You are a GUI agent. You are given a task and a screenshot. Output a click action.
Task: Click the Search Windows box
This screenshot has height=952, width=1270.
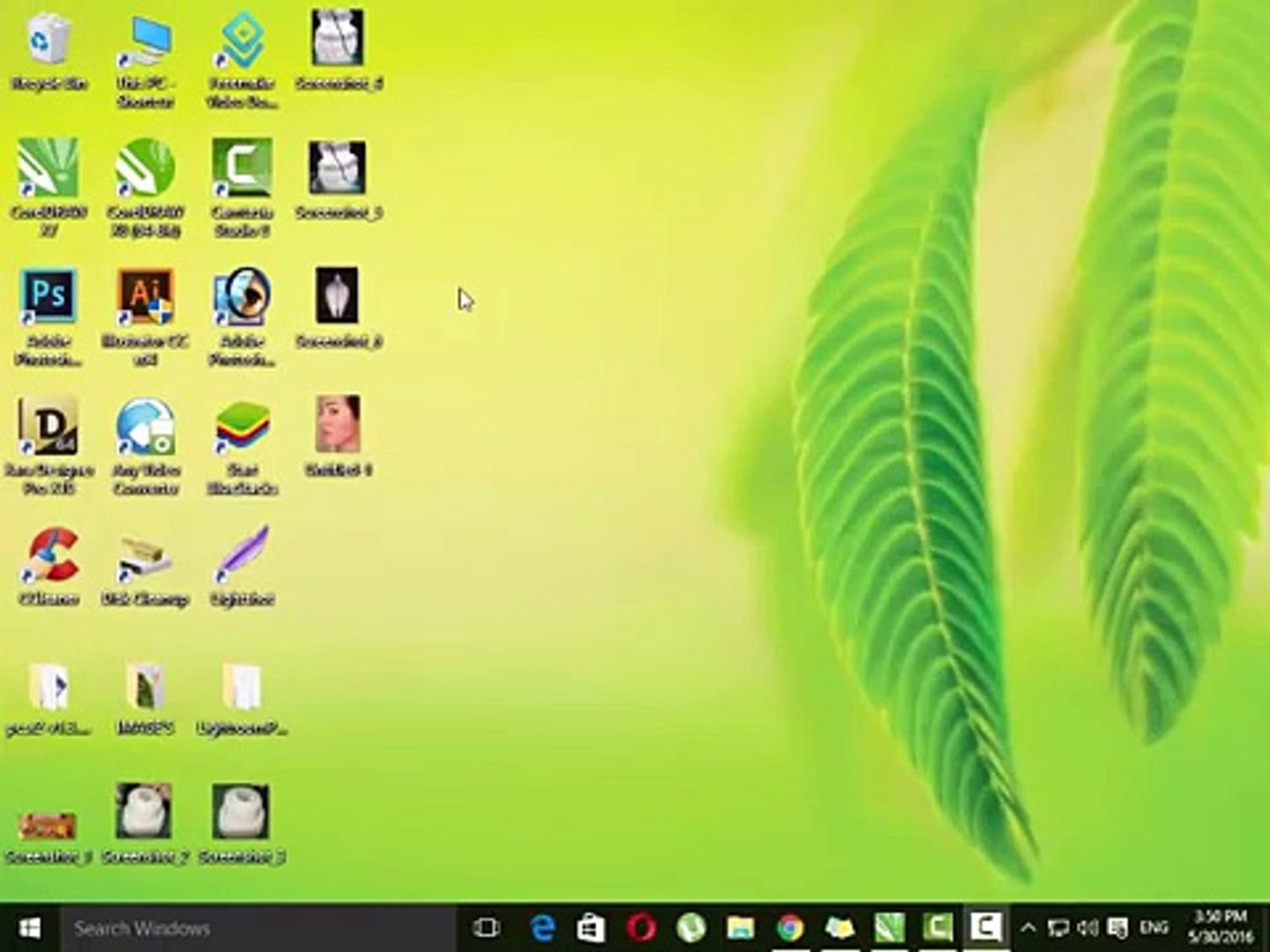258,927
